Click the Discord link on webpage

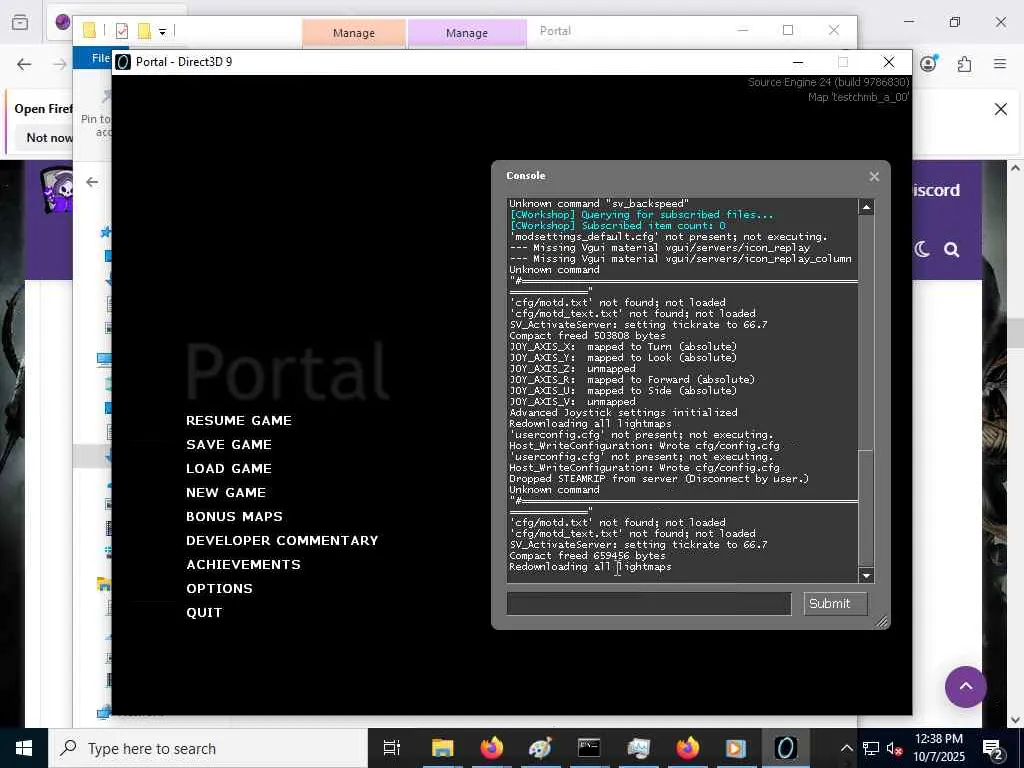[936, 190]
